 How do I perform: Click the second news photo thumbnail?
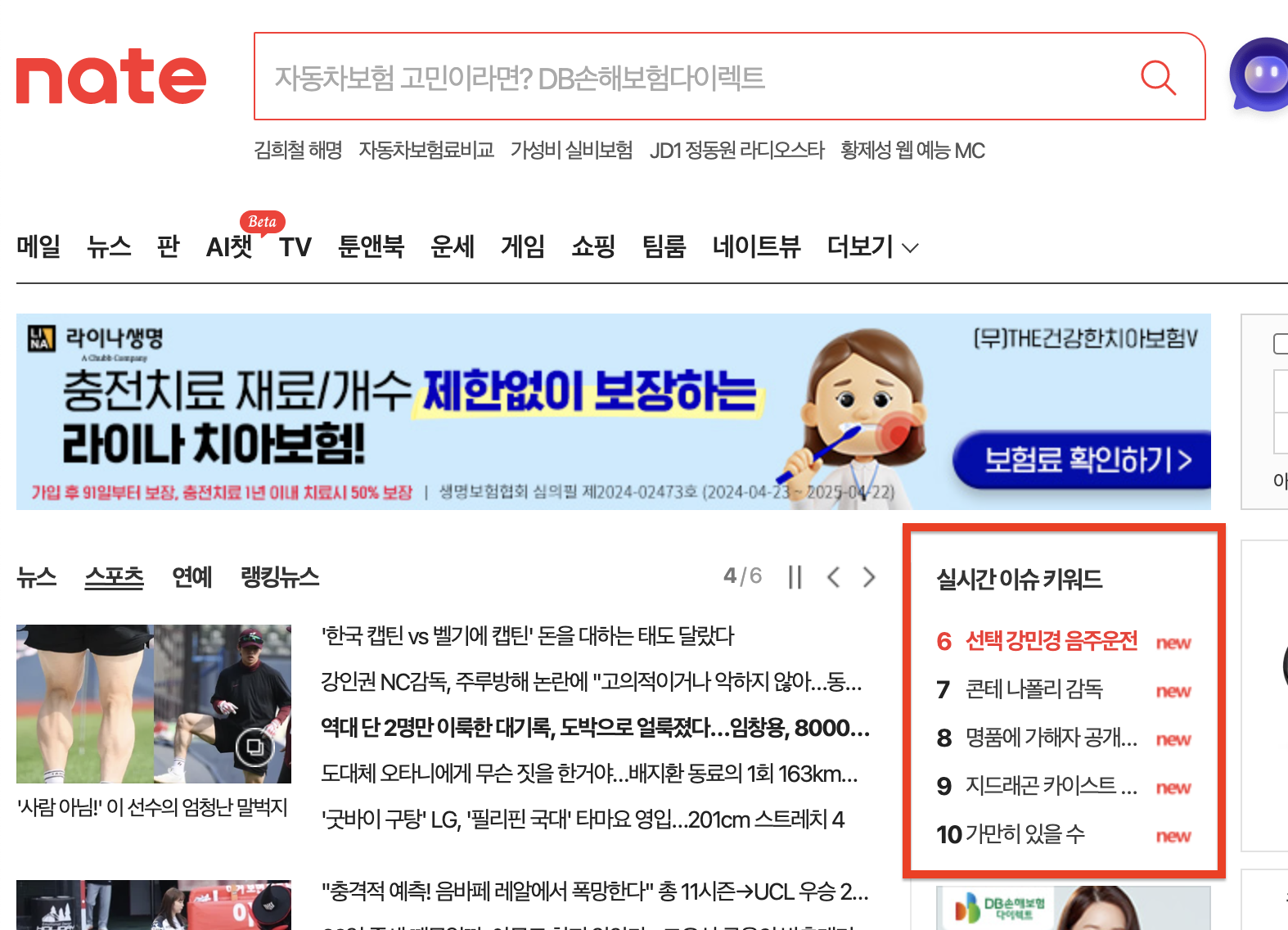pyautogui.click(x=154, y=905)
